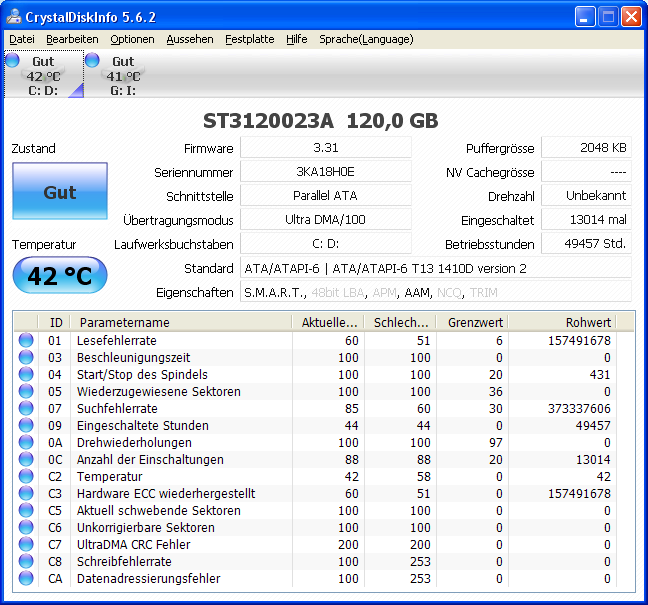Click the blue orb on G: I: tab
This screenshot has height=605, width=648.
[92, 60]
